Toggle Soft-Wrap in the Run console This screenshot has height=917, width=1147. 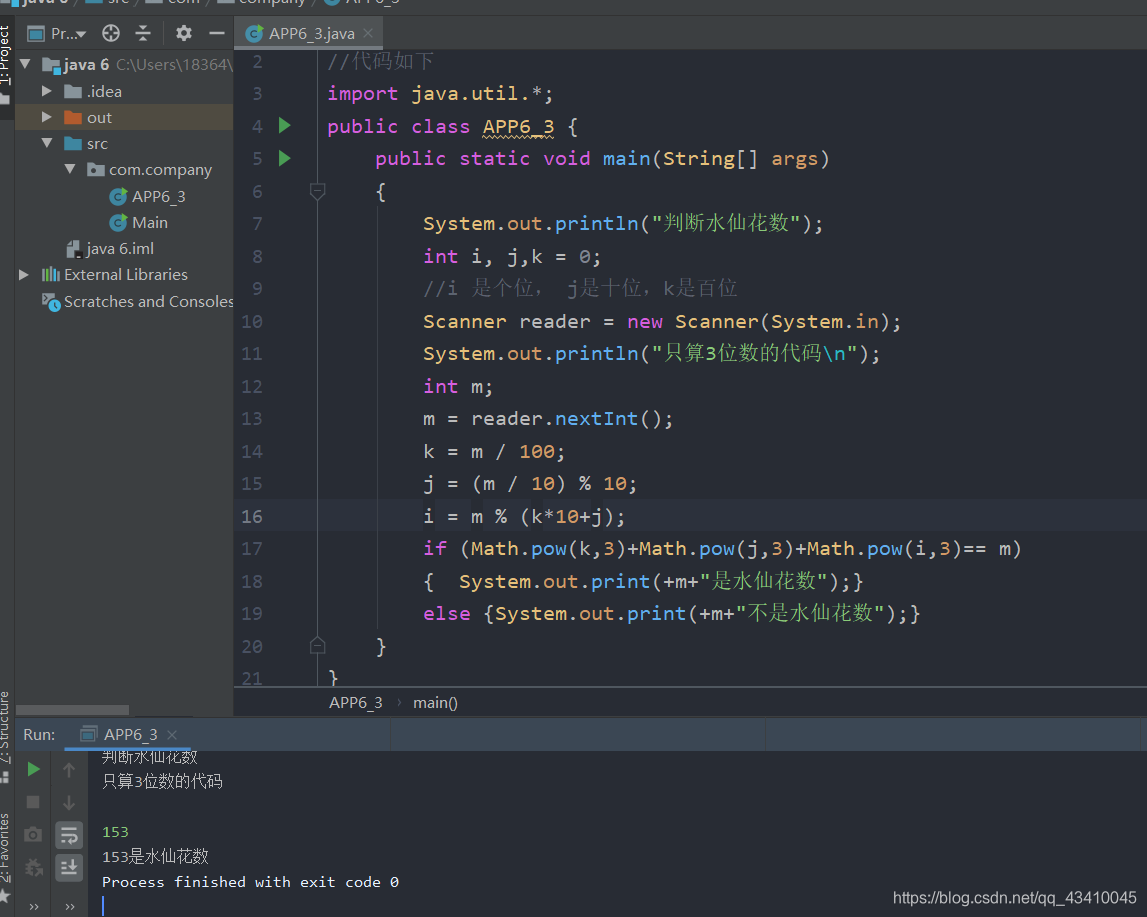tap(69, 834)
